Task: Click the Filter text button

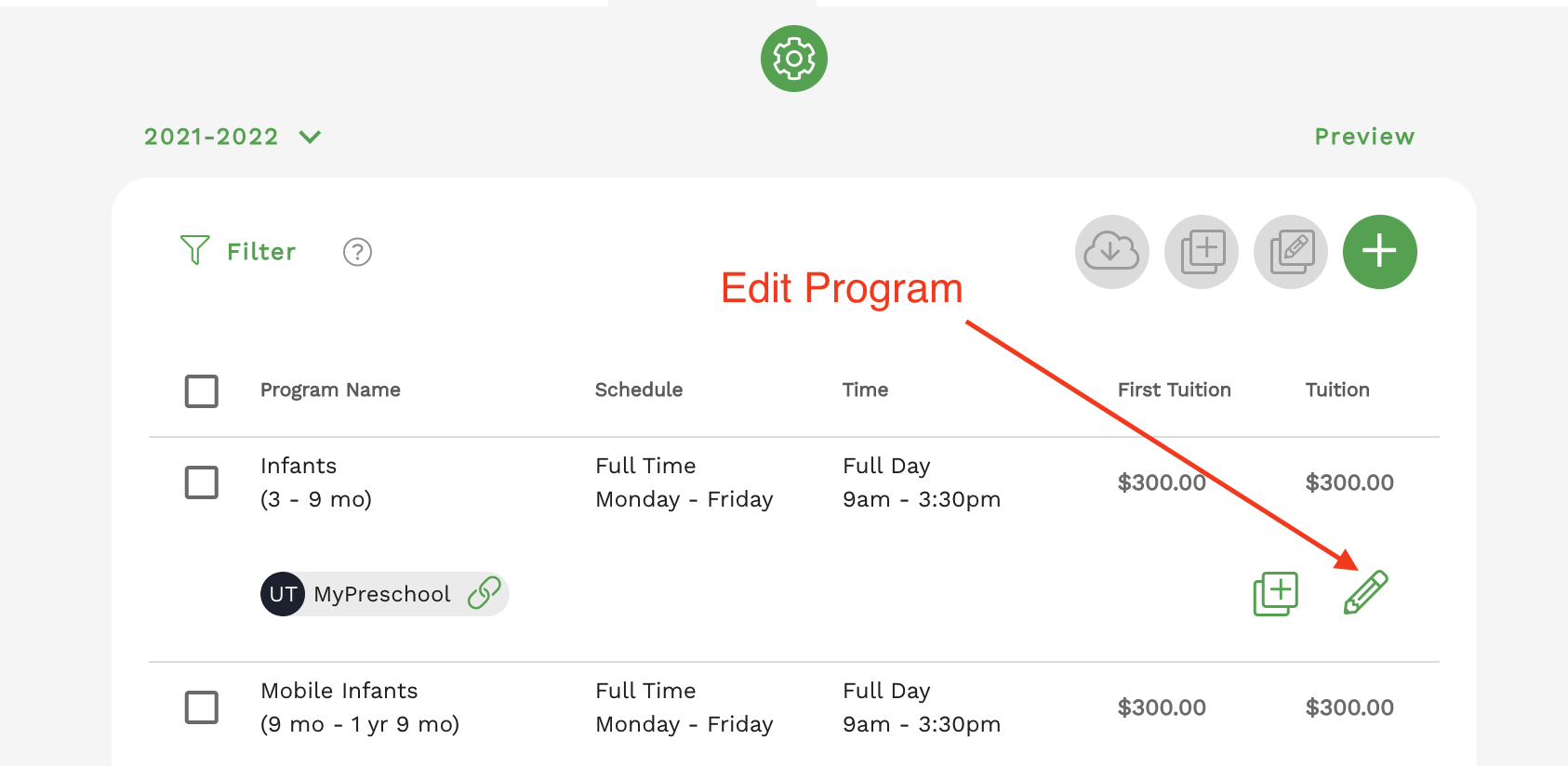Action: (x=261, y=252)
